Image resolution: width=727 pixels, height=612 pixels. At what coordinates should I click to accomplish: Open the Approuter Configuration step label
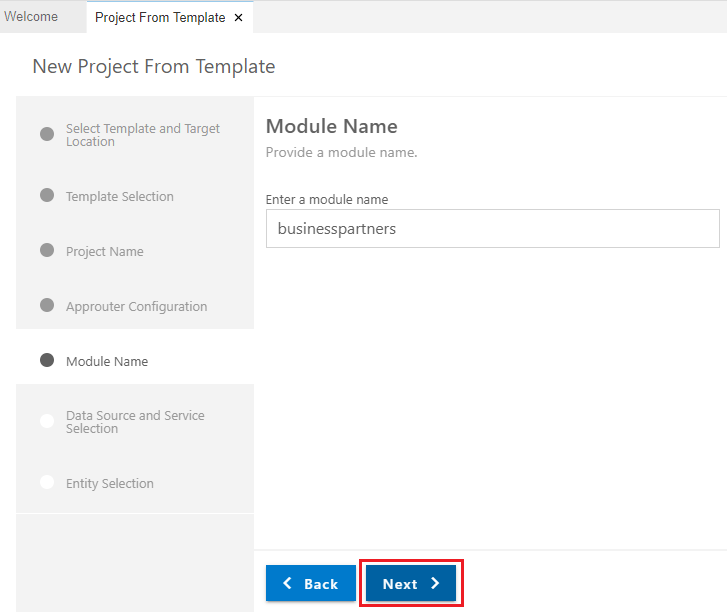(x=136, y=307)
